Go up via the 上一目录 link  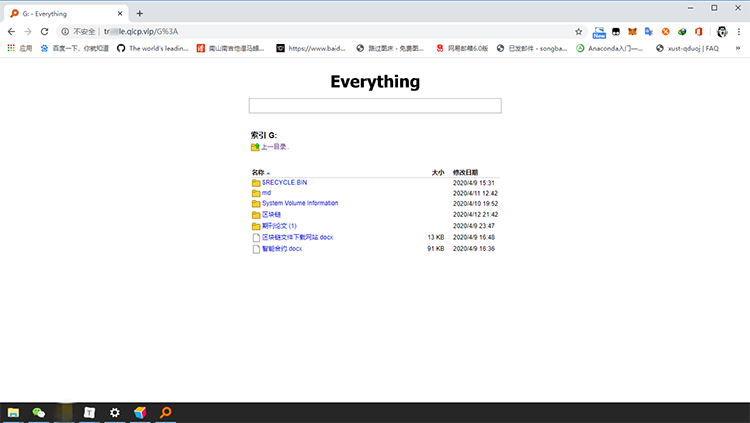274,147
